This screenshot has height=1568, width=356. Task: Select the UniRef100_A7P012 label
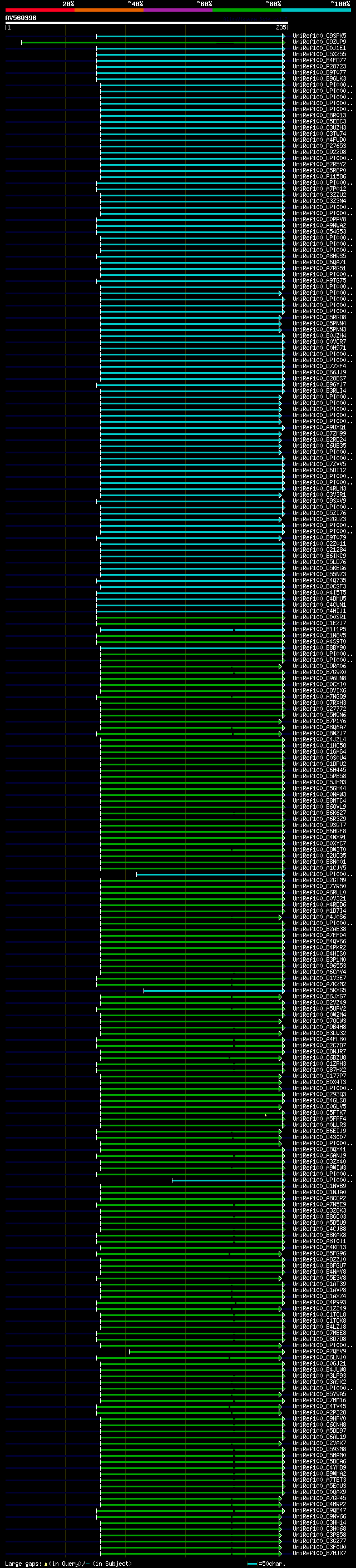click(319, 189)
